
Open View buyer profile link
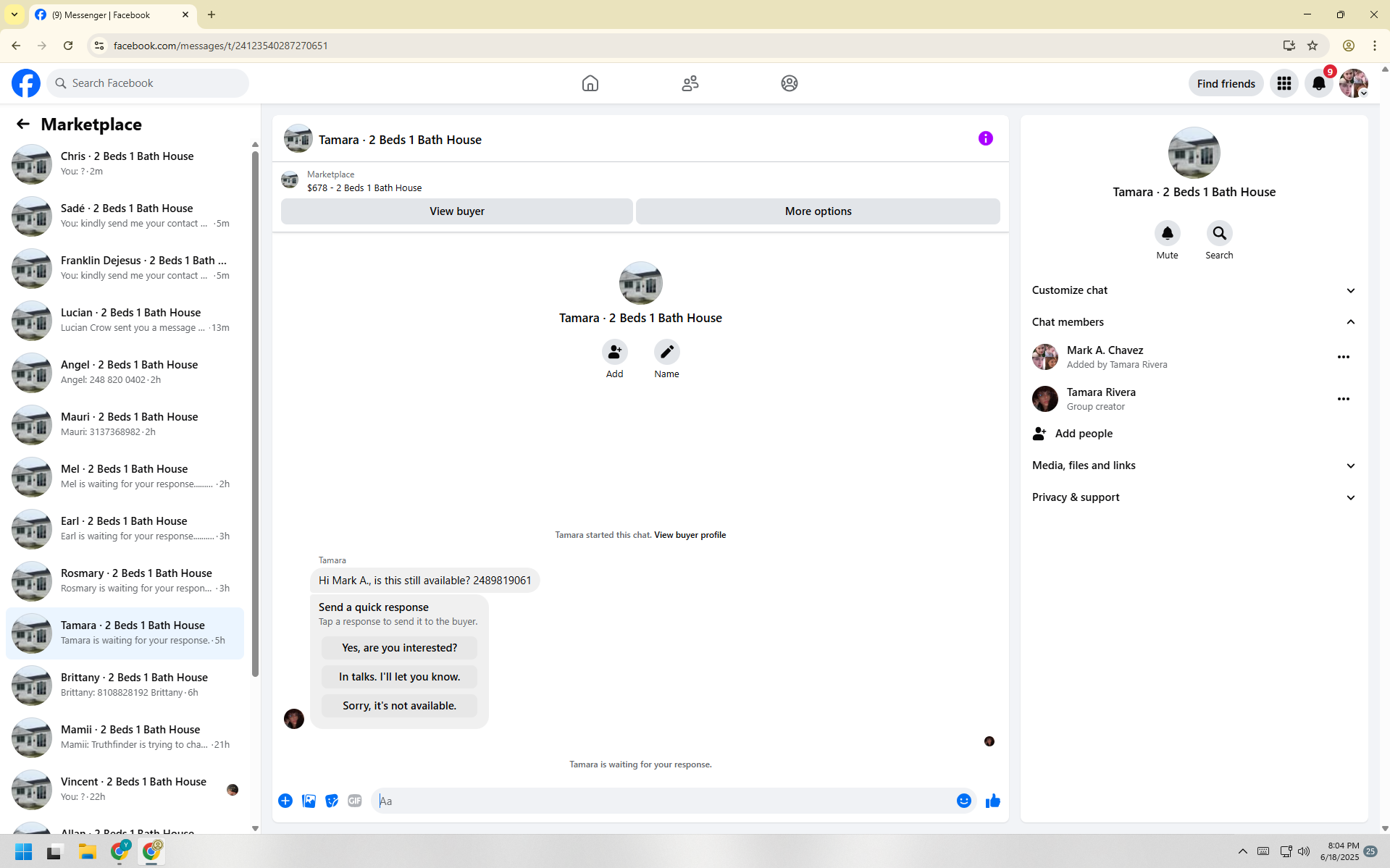(690, 535)
